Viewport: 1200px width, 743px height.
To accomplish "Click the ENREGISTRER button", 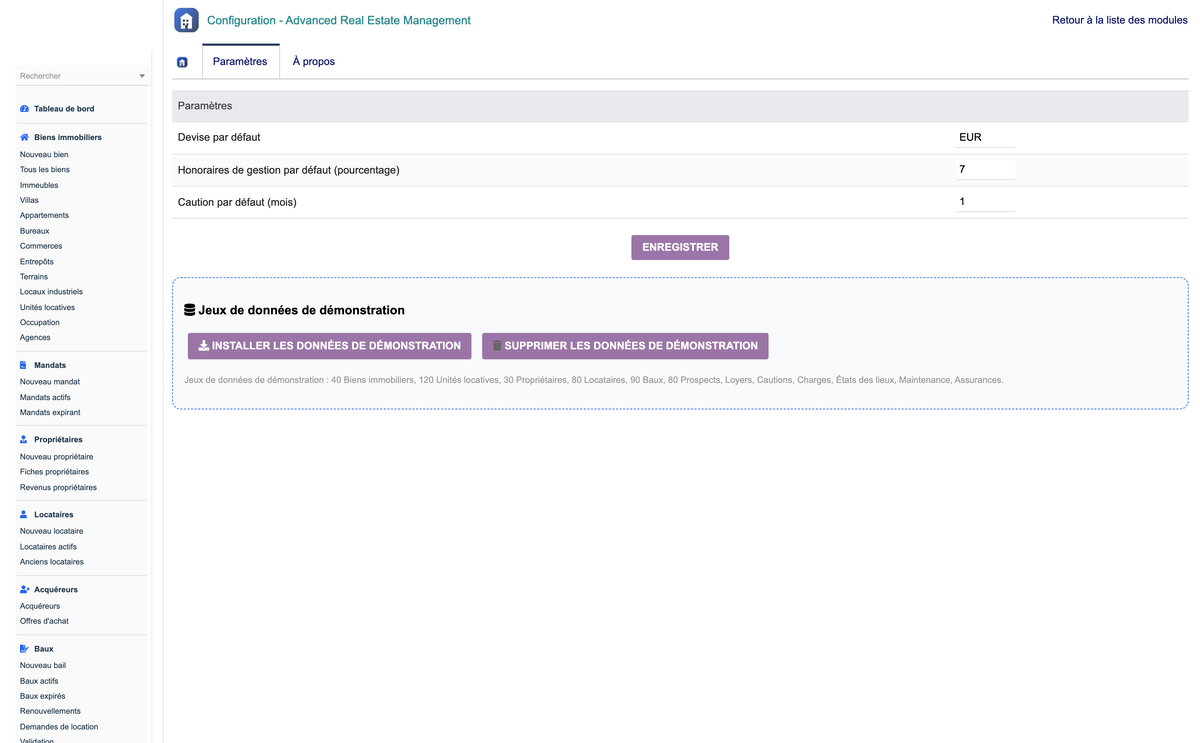I will pyautogui.click(x=680, y=247).
